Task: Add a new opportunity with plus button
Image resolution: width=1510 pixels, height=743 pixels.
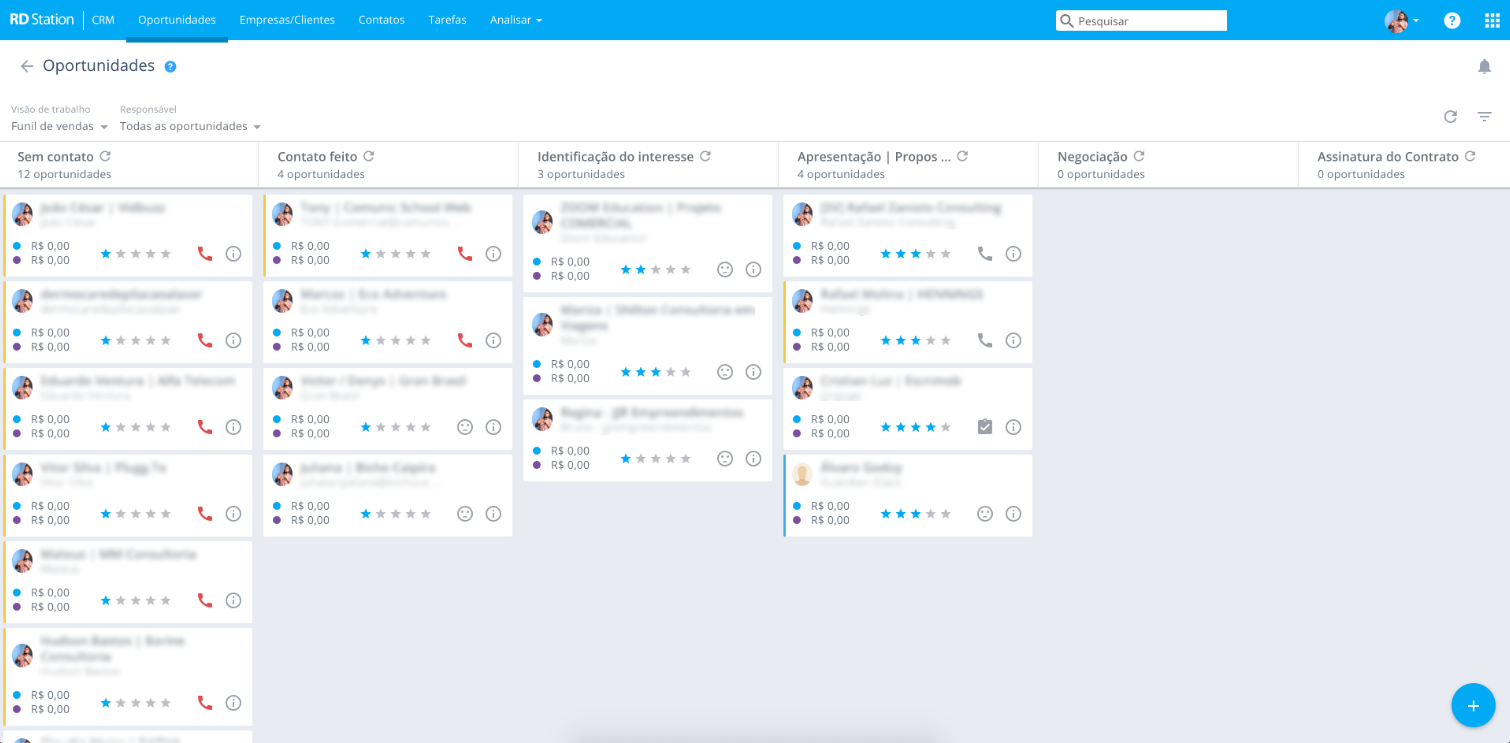Action: click(1473, 705)
